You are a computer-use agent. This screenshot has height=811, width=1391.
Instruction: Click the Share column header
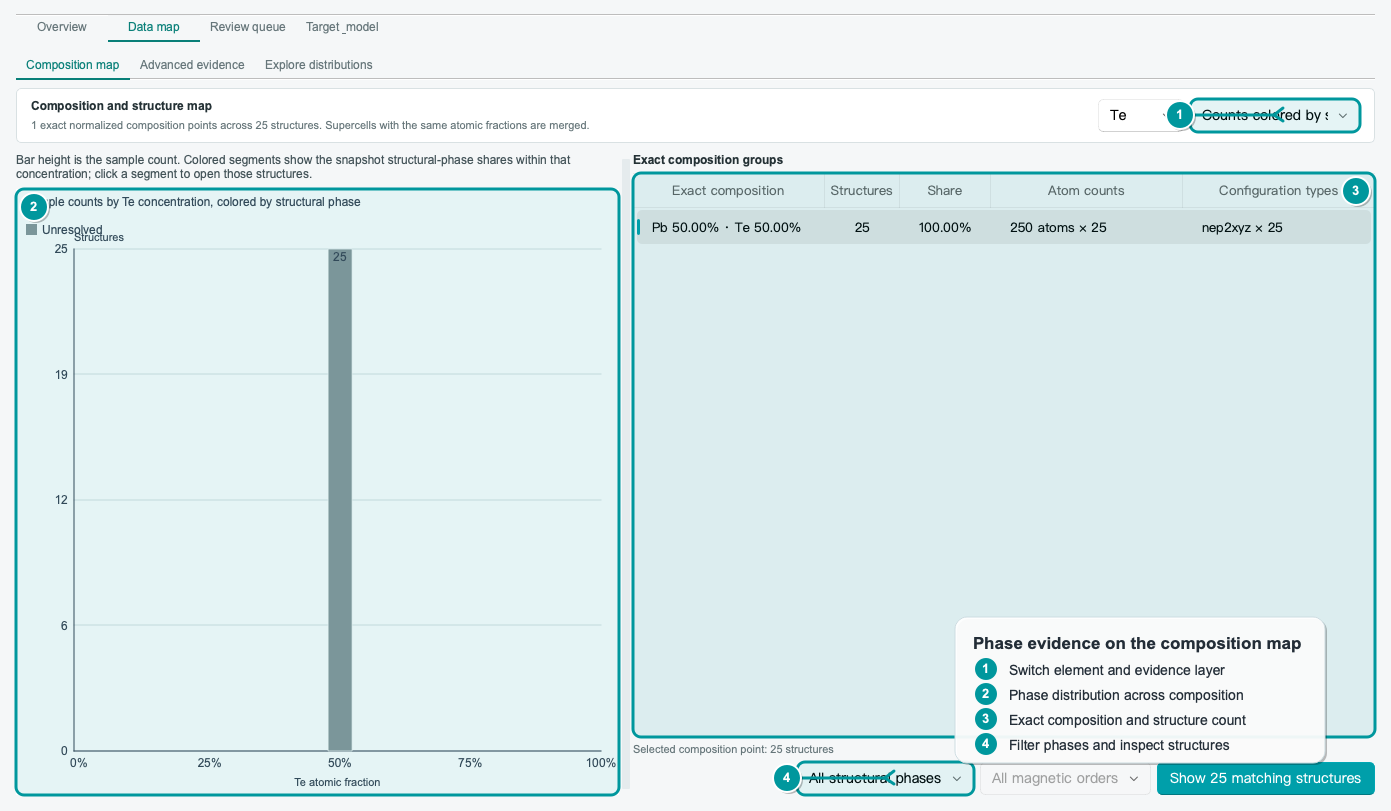click(944, 190)
